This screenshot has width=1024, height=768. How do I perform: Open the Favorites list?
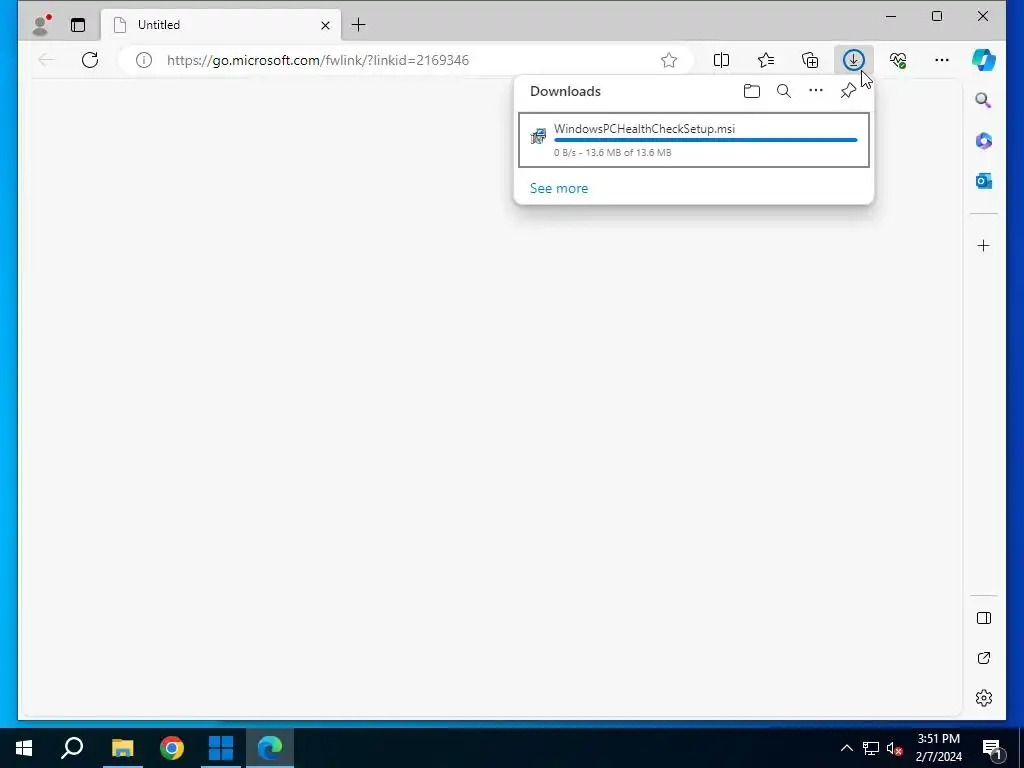click(x=766, y=60)
